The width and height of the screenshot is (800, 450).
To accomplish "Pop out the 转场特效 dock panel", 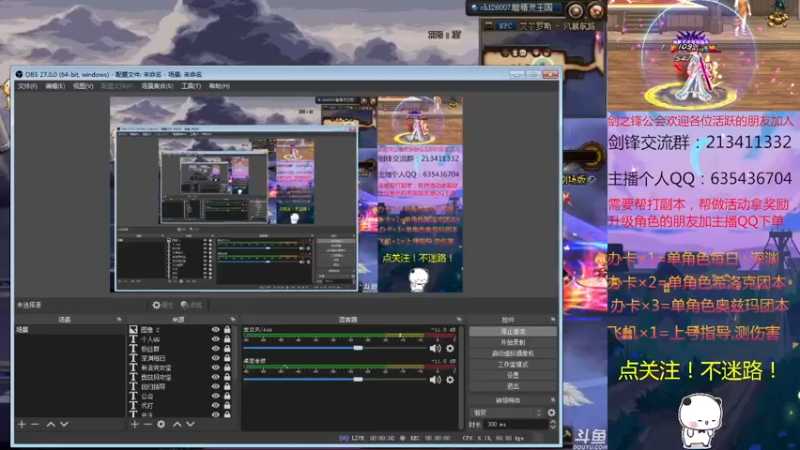I will [553, 400].
